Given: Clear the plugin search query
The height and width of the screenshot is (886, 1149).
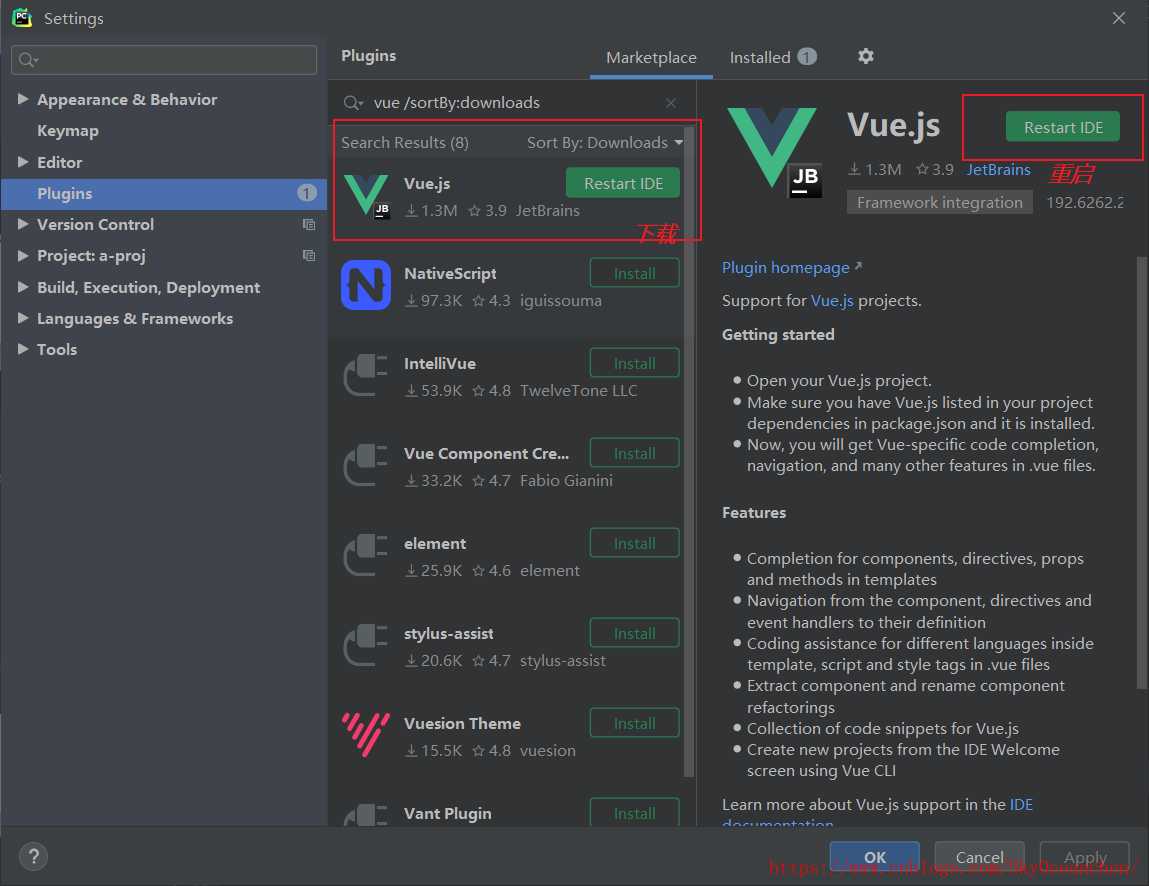Looking at the screenshot, I should click(x=670, y=103).
